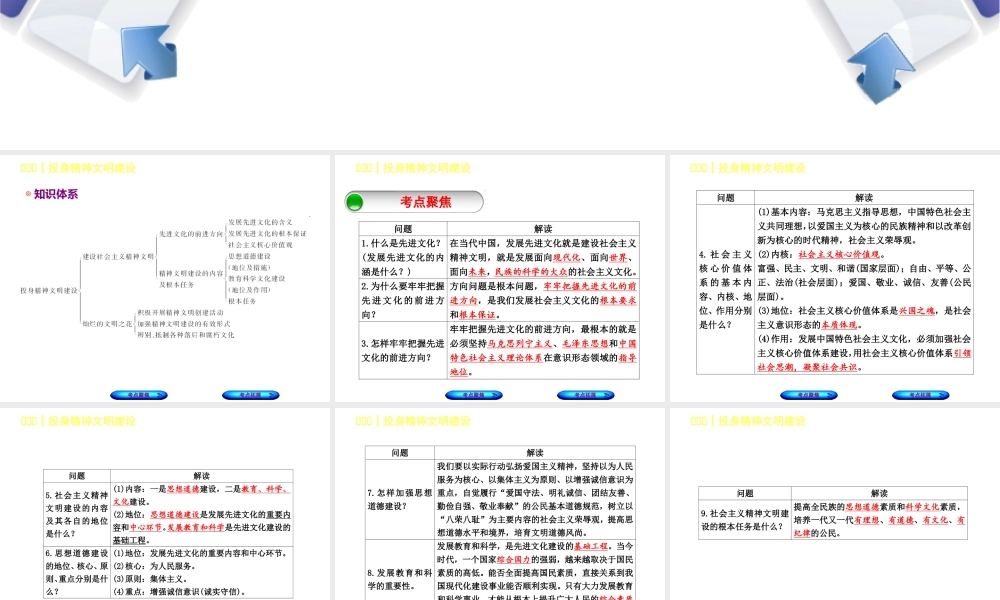Open the slide thumbnail containing 知识体系 diagram
Image resolution: width=1000 pixels, height=600 pixels.
(165, 278)
